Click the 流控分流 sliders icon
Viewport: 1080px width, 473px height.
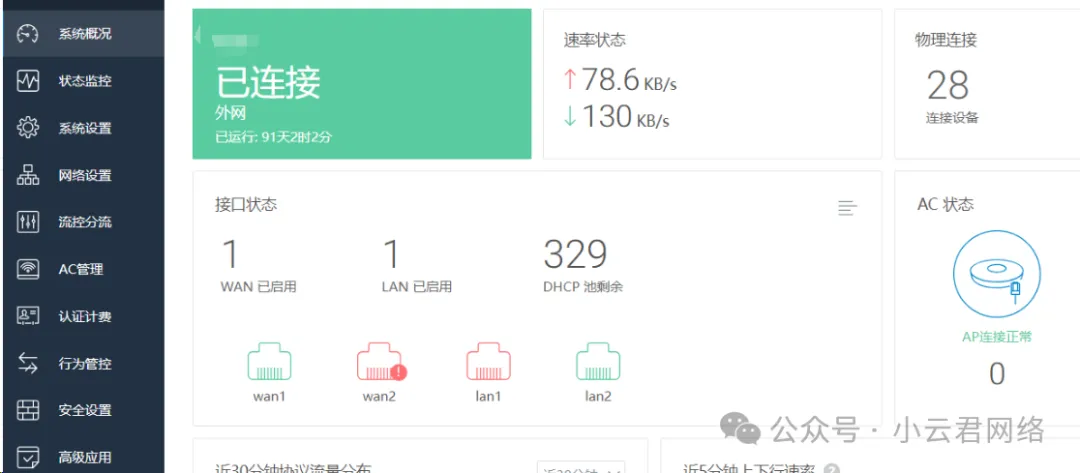pyautogui.click(x=28, y=222)
